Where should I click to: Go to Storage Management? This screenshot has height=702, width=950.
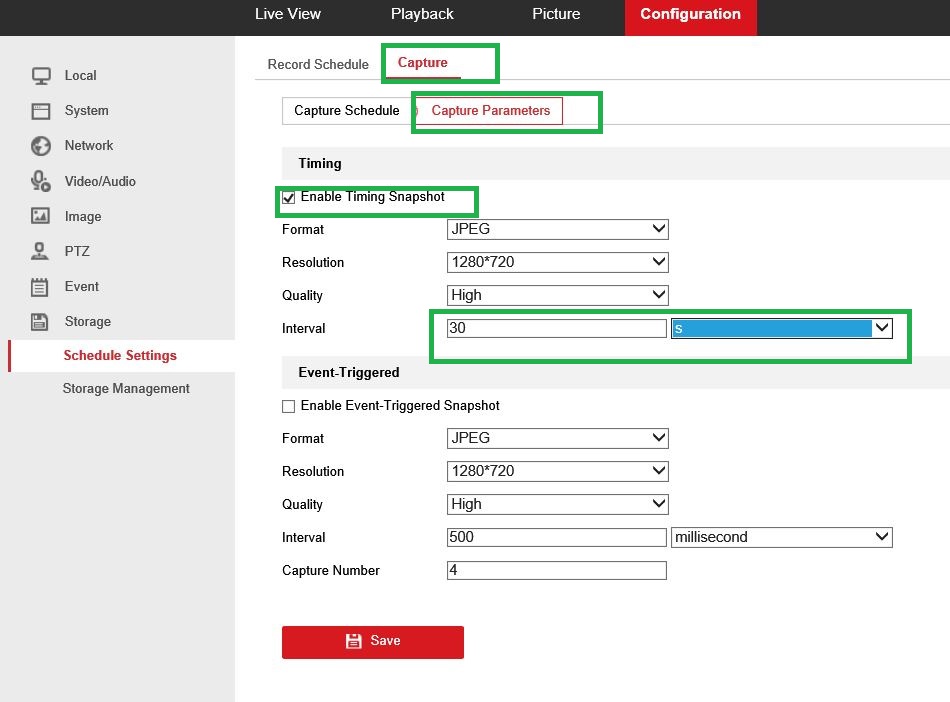126,388
